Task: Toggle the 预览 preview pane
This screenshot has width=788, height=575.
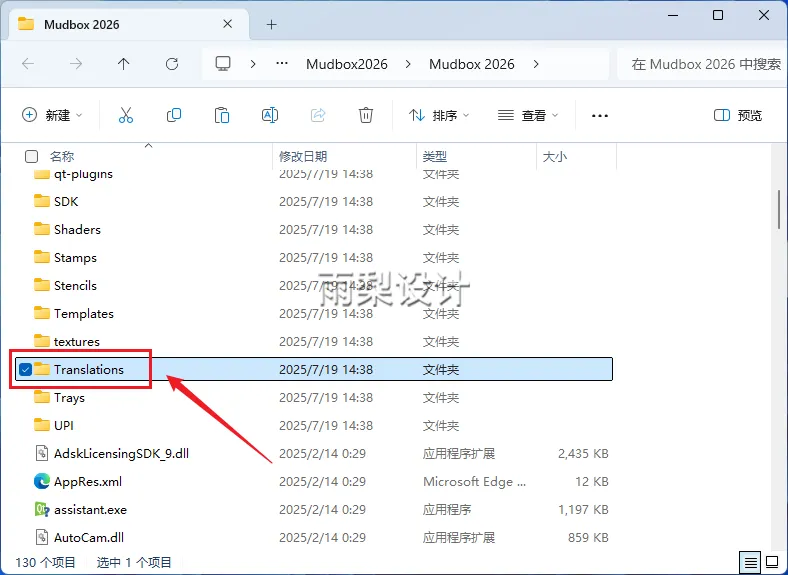Action: point(738,116)
